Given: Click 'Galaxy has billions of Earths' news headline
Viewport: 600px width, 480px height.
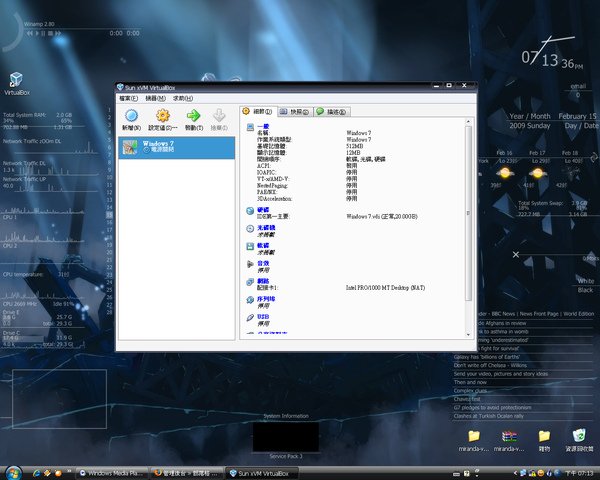Looking at the screenshot, I should point(486,357).
